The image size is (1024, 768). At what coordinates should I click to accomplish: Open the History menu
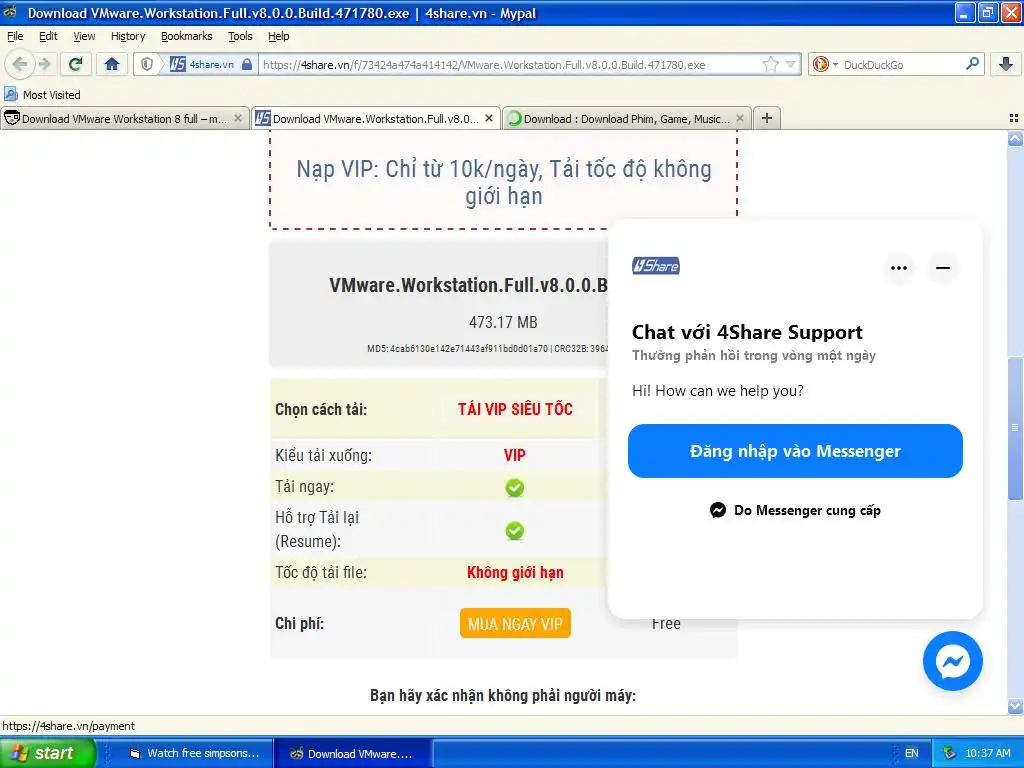click(128, 37)
